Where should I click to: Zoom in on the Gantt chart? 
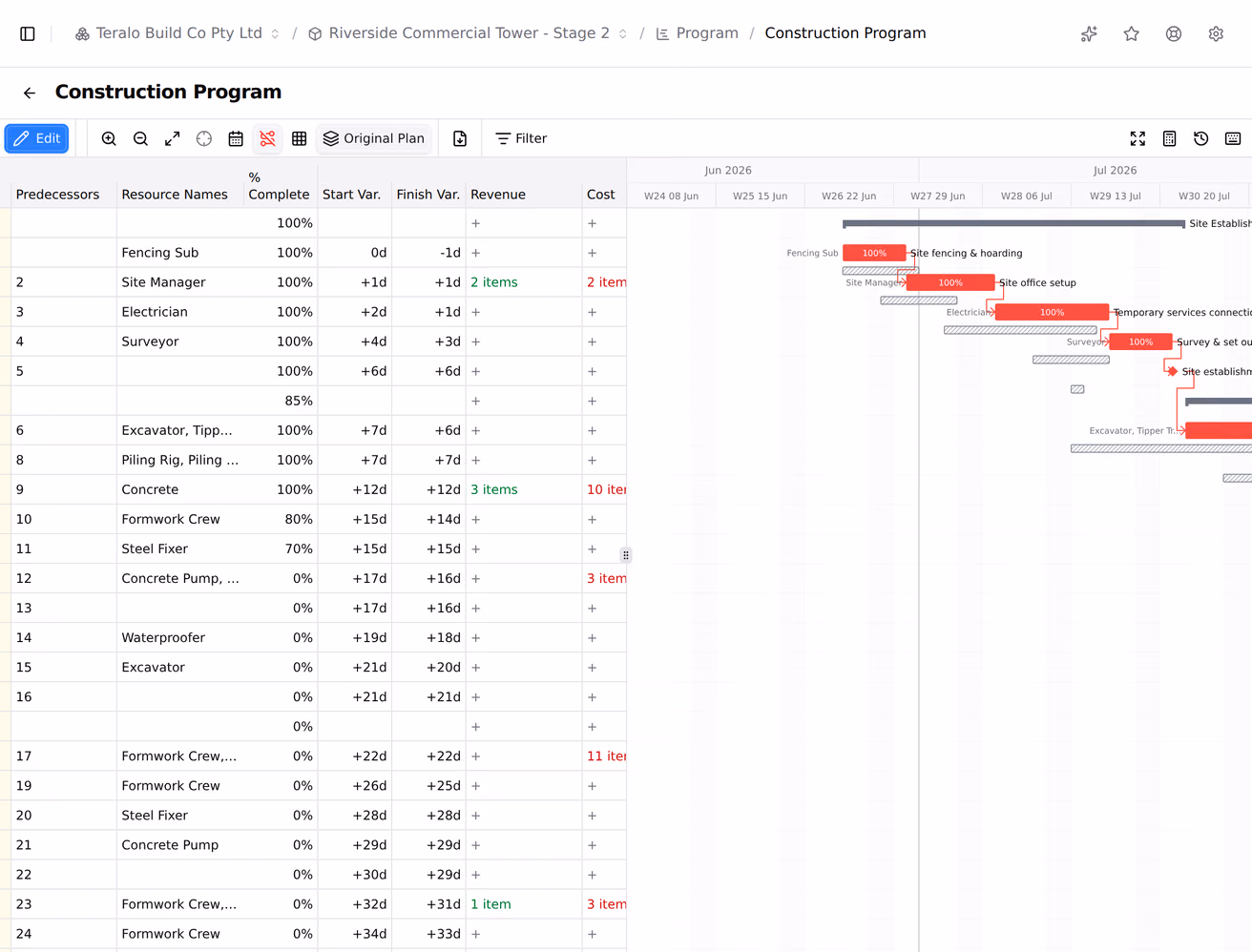(x=109, y=138)
